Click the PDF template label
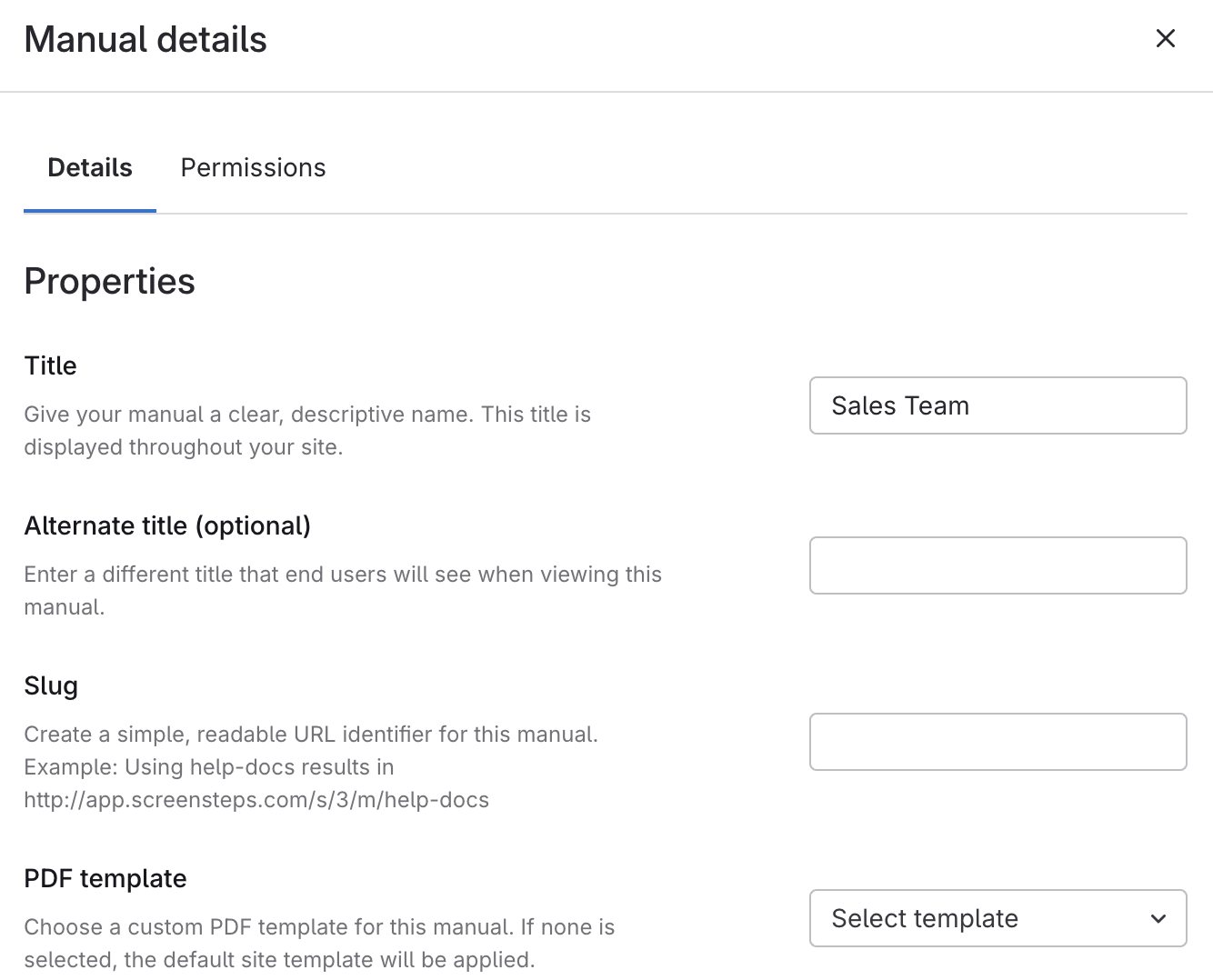Image resolution: width=1213 pixels, height=980 pixels. coord(105,878)
